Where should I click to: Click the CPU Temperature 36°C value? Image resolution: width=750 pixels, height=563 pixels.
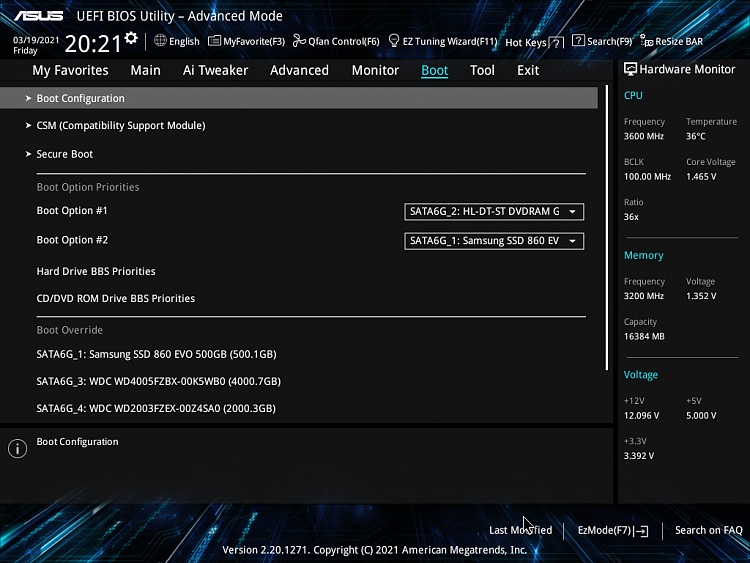click(x=695, y=136)
